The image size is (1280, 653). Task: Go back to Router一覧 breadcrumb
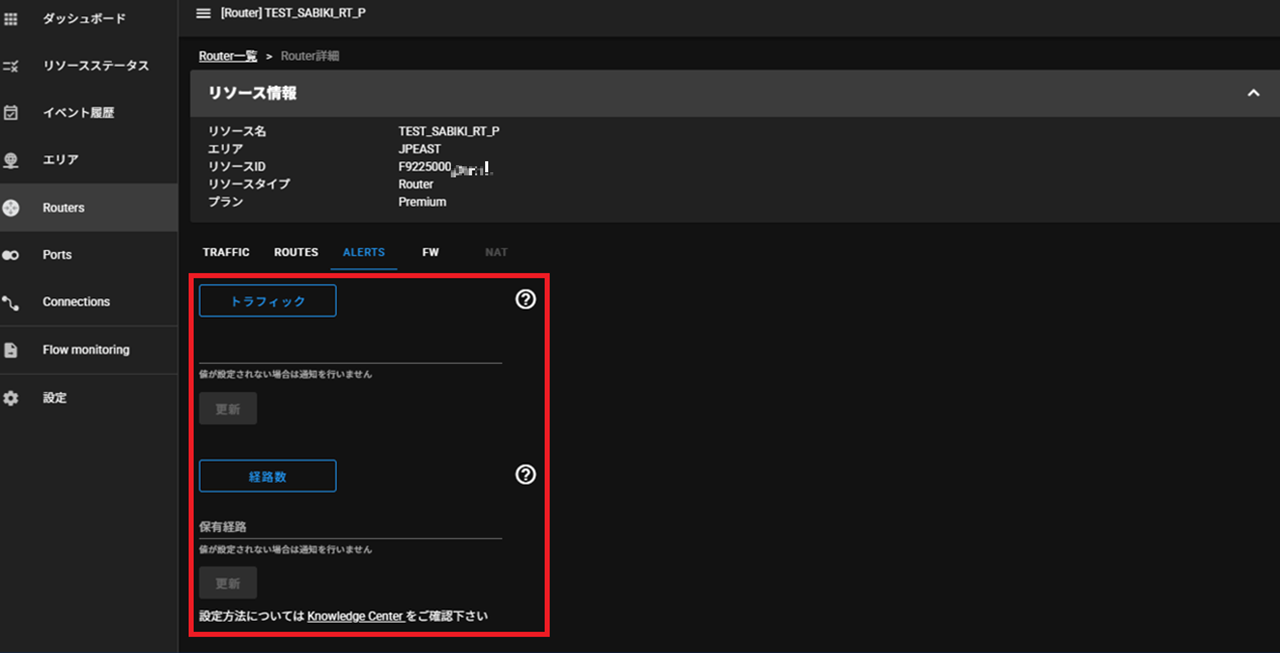click(x=228, y=56)
